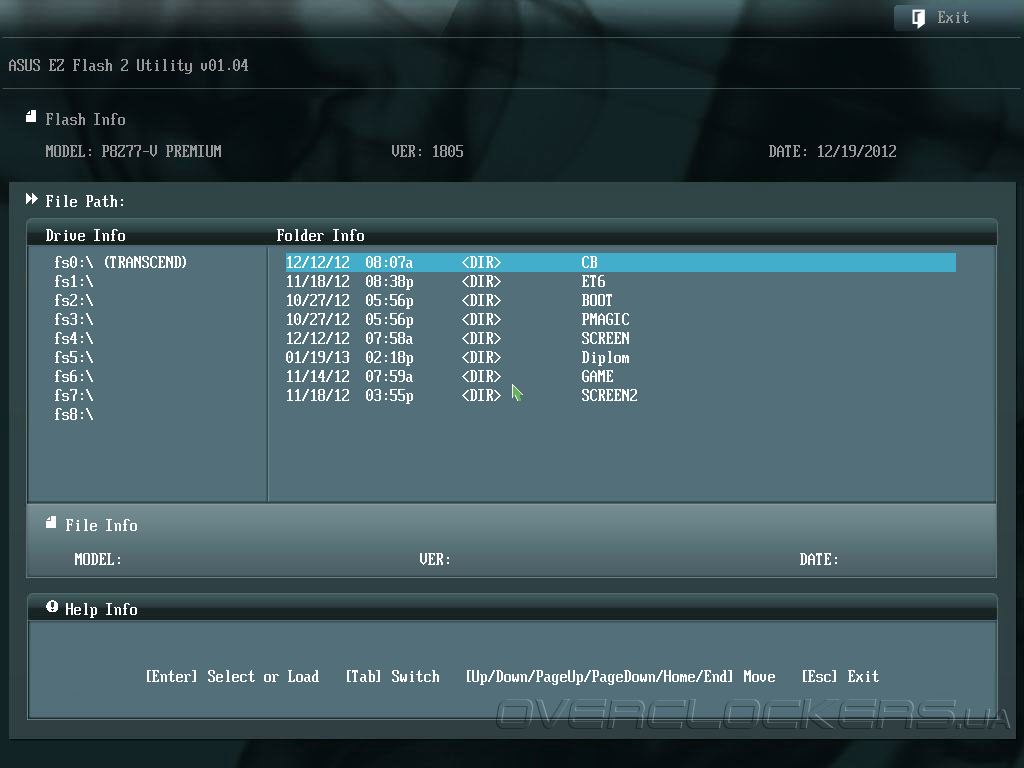Select drive fs7:\
Image resolution: width=1024 pixels, height=768 pixels.
click(x=74, y=395)
